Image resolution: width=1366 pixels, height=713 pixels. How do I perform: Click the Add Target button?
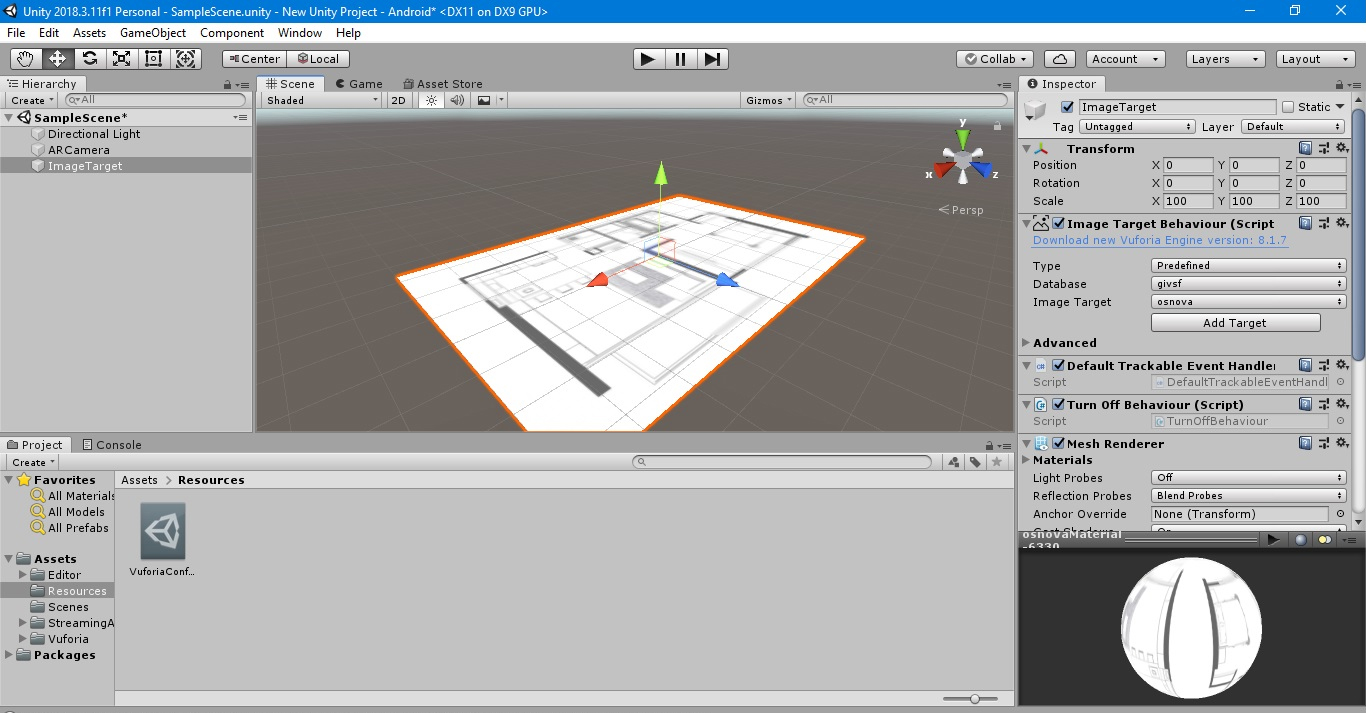(1235, 323)
